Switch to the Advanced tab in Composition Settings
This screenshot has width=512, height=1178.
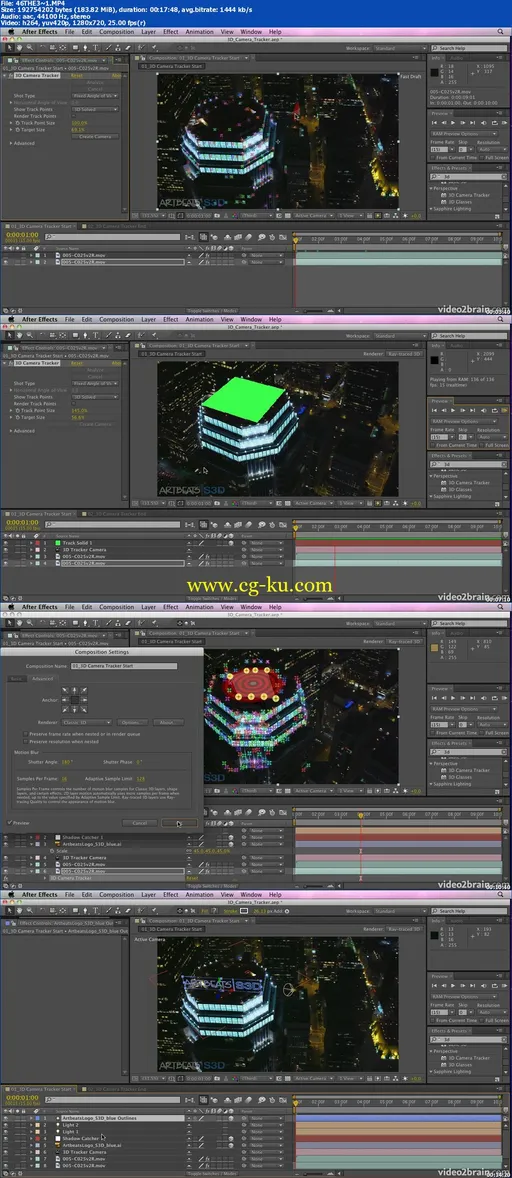pyautogui.click(x=42, y=678)
